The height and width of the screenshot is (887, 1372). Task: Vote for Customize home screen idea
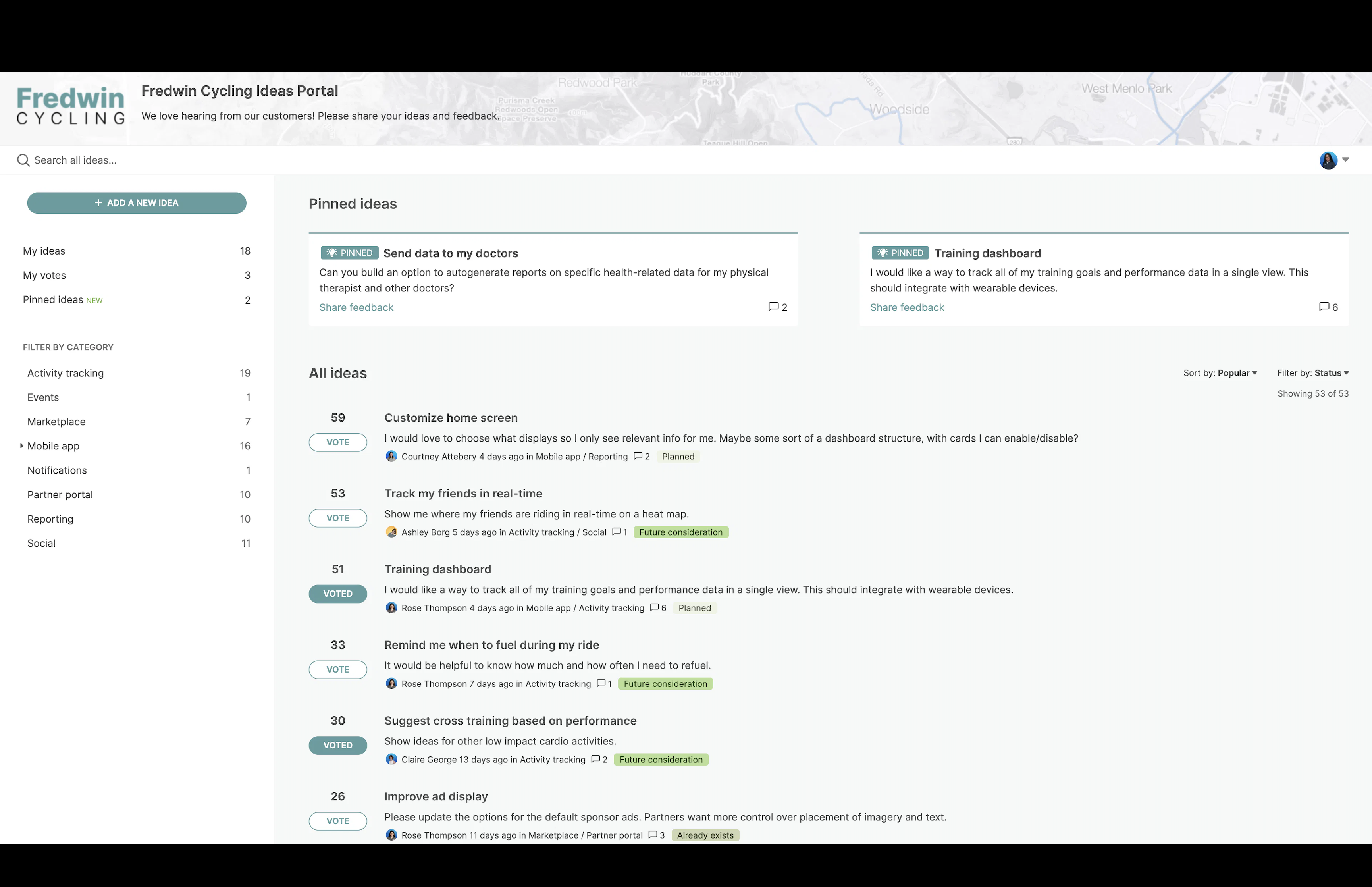pyautogui.click(x=337, y=442)
